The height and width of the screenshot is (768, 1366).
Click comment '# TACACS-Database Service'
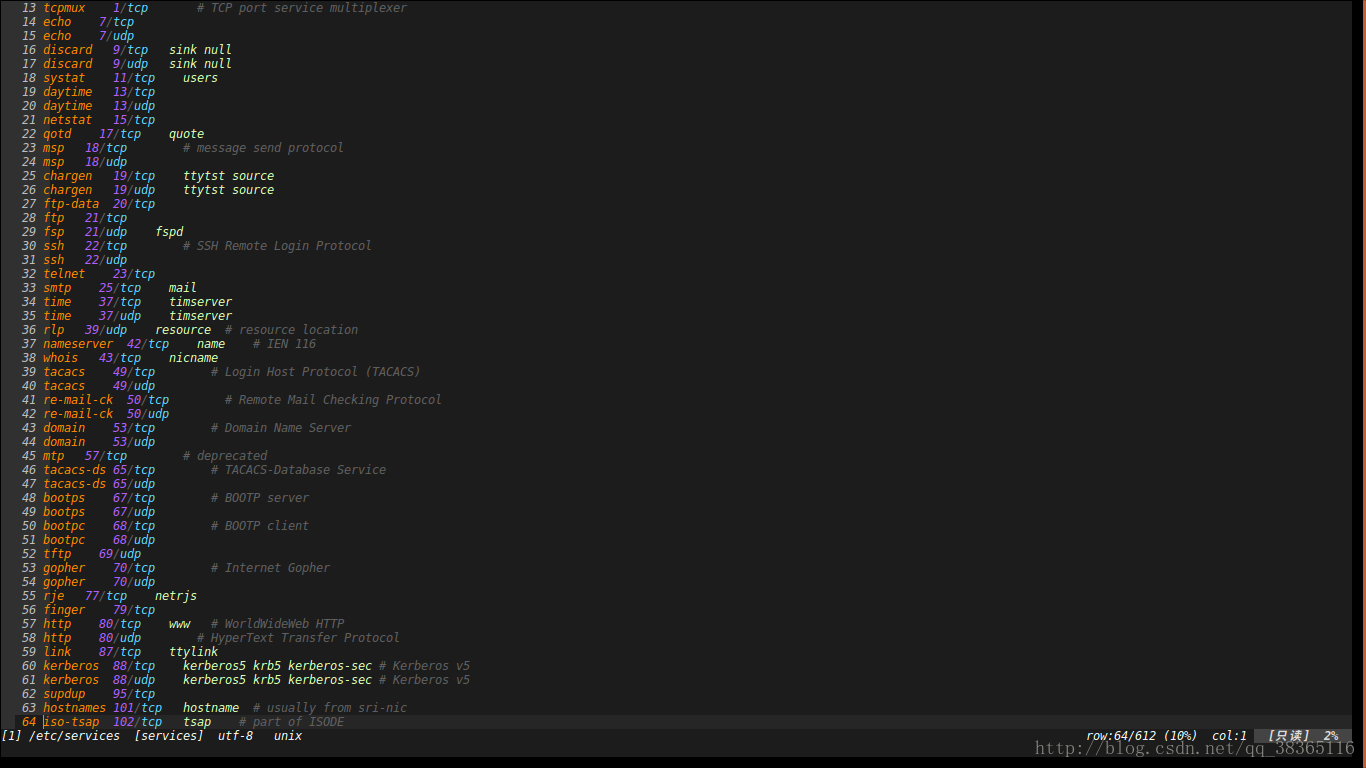pyautogui.click(x=298, y=470)
